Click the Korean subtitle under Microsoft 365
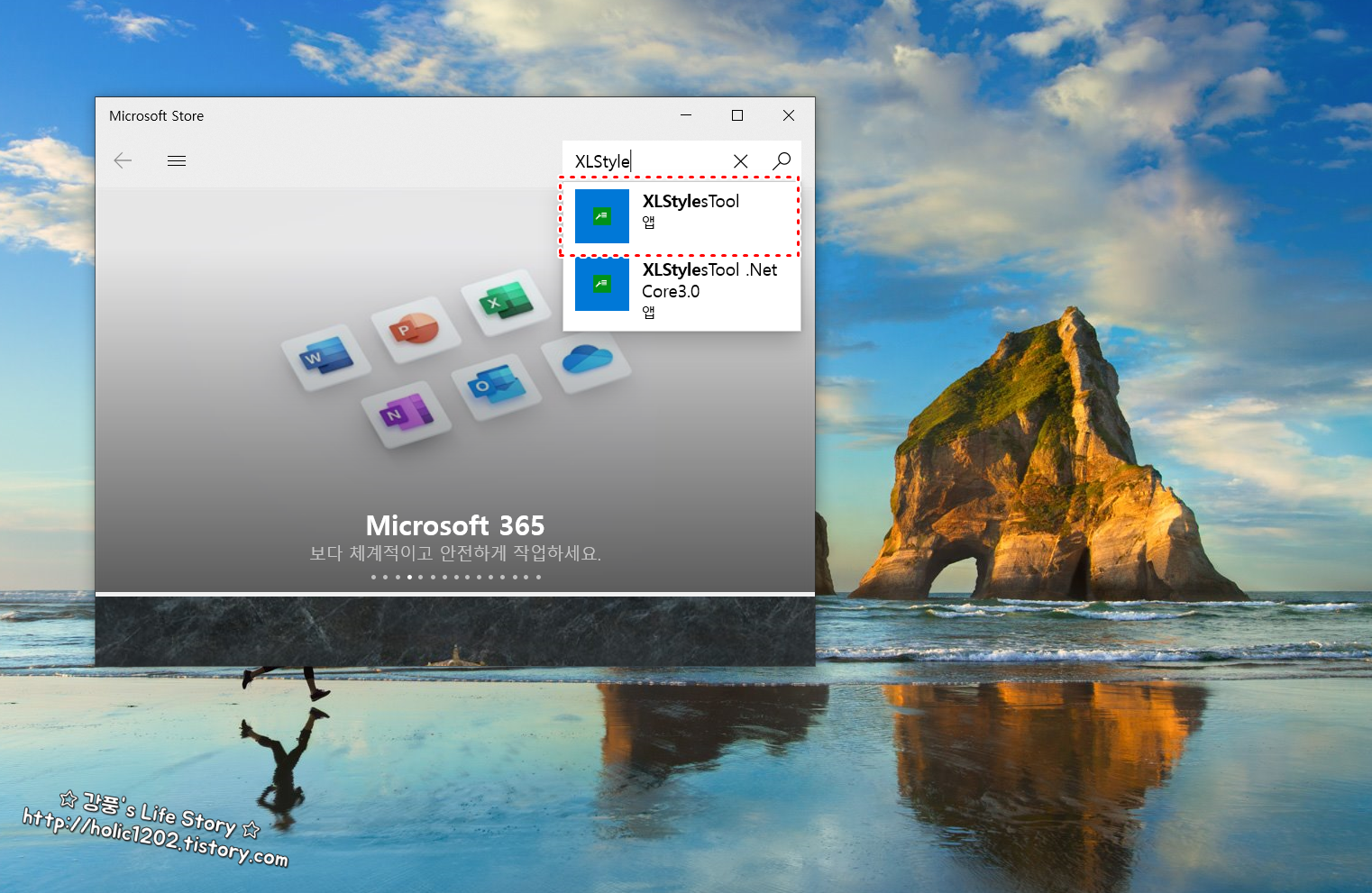 [x=455, y=553]
